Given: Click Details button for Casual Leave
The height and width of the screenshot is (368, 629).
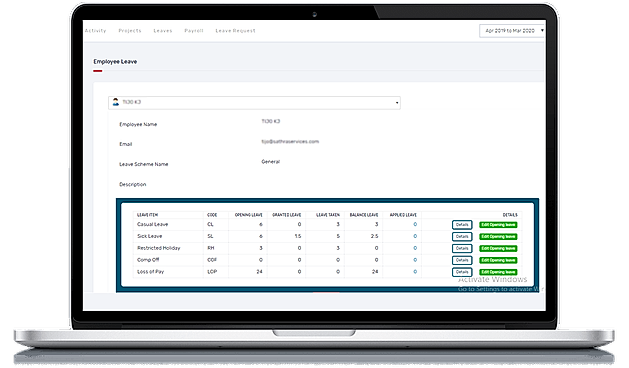Looking at the screenshot, I should (x=462, y=225).
